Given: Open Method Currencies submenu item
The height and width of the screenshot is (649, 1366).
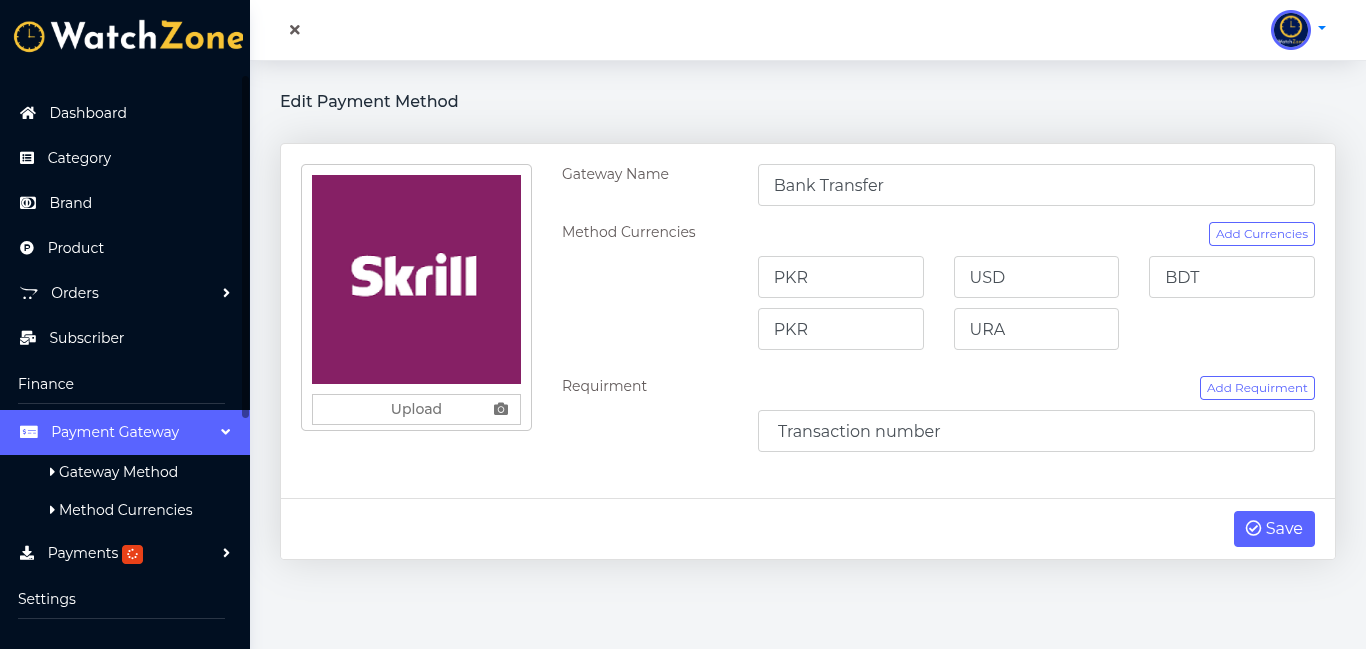Looking at the screenshot, I should pos(125,510).
